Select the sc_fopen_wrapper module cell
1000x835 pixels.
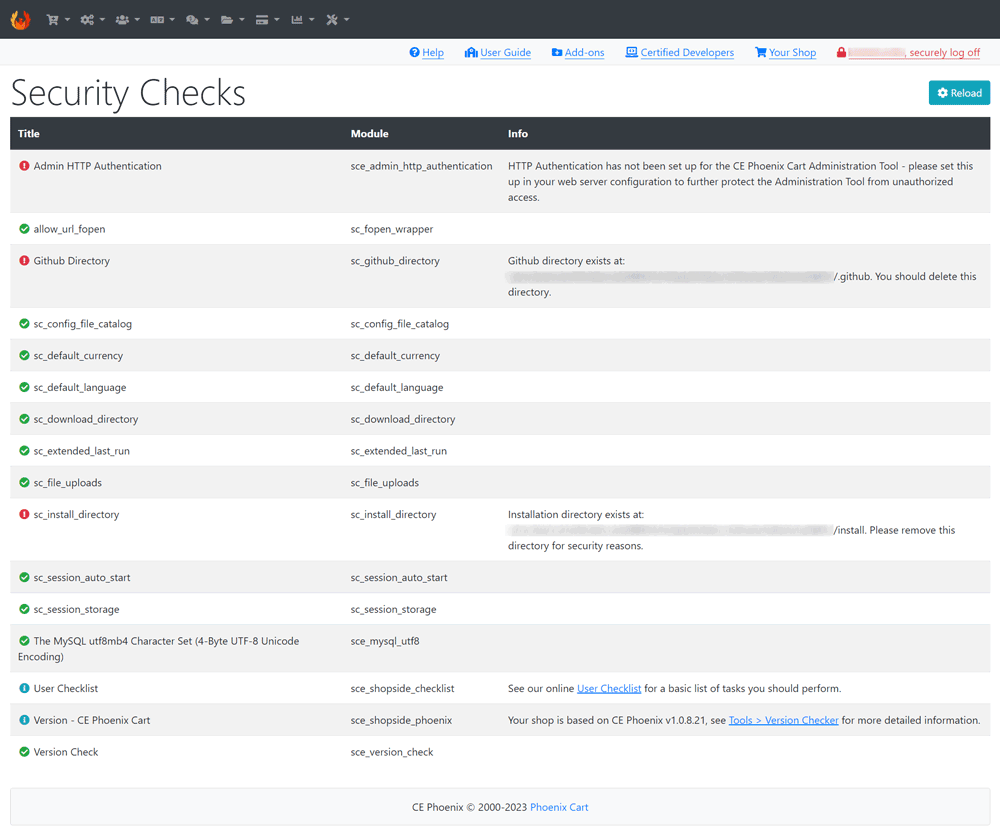(x=392, y=229)
